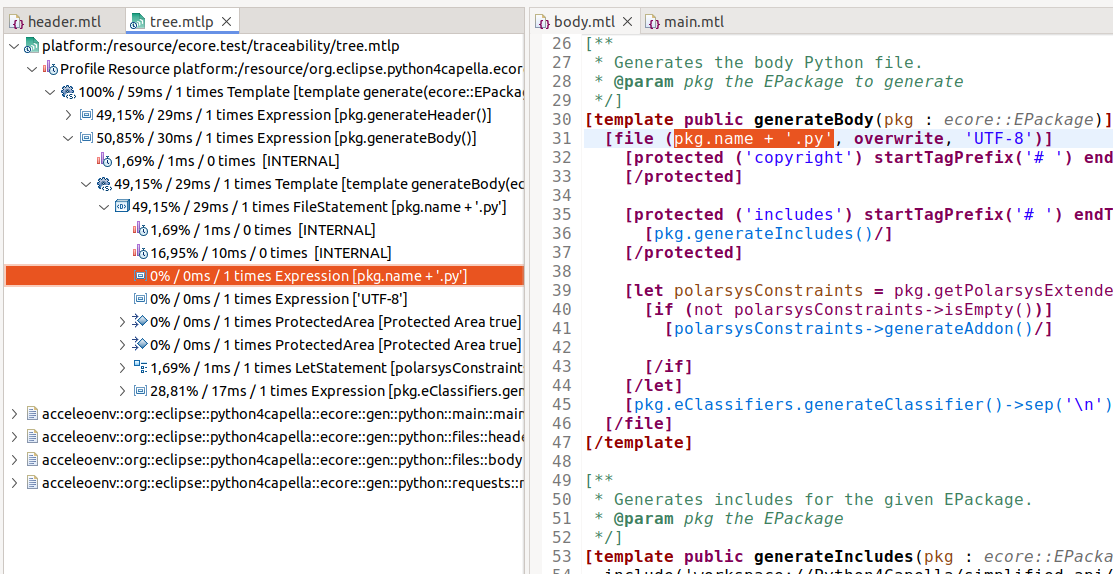Collapse the platform:/resource tree.mtlp root node

pyautogui.click(x=14, y=47)
